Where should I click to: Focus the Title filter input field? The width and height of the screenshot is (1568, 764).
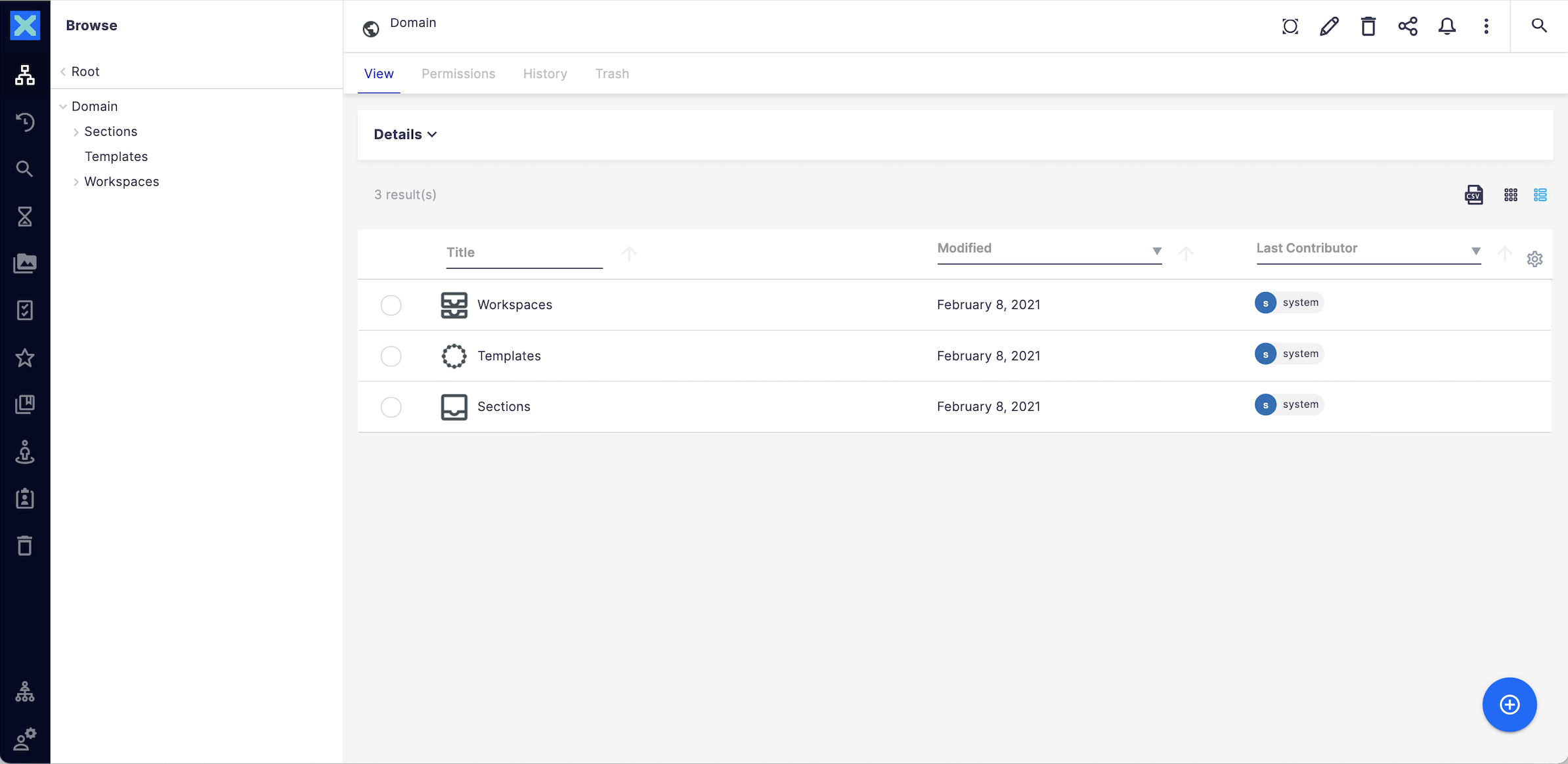point(524,253)
